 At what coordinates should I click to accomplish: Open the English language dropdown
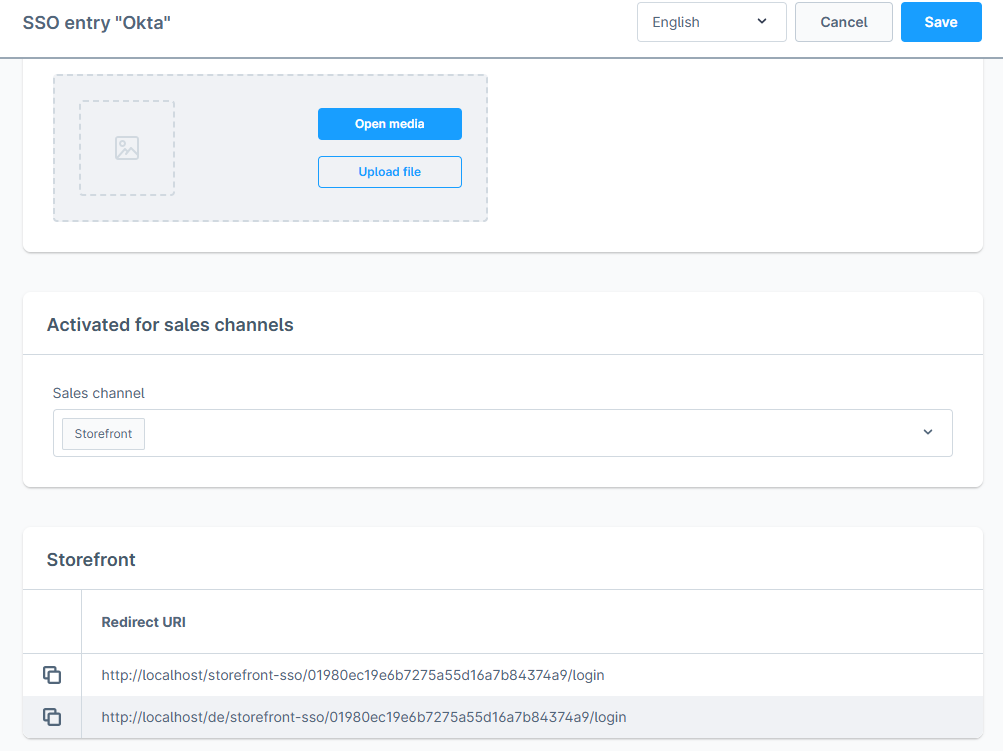point(711,22)
